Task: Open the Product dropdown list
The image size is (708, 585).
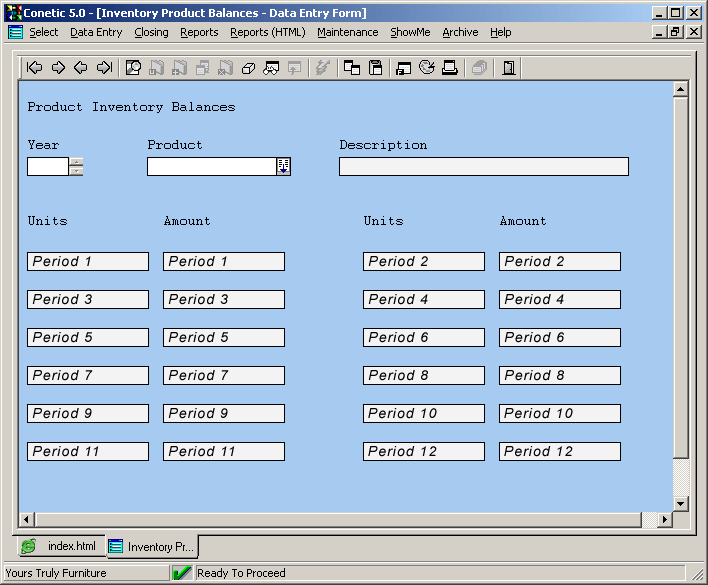Action: pyautogui.click(x=283, y=167)
